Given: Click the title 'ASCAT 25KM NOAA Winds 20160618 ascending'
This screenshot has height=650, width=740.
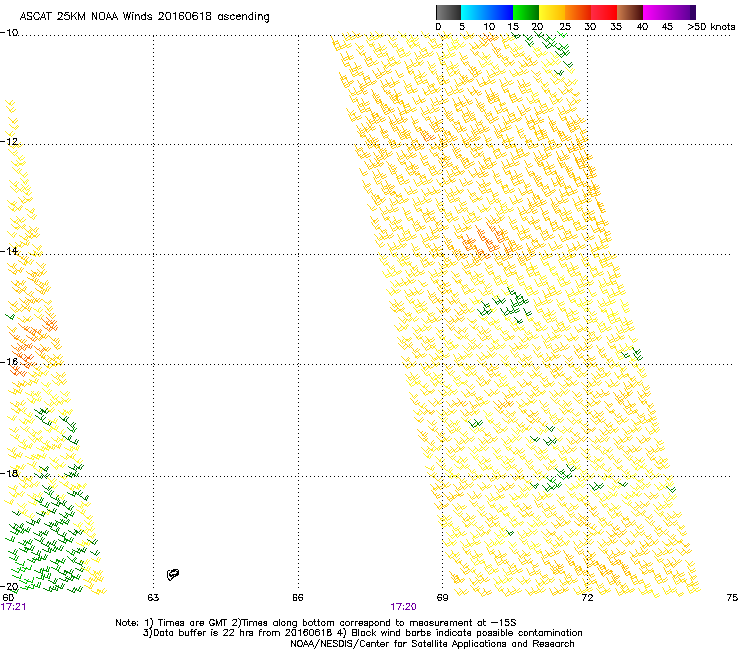Looking at the screenshot, I should 144,17.
